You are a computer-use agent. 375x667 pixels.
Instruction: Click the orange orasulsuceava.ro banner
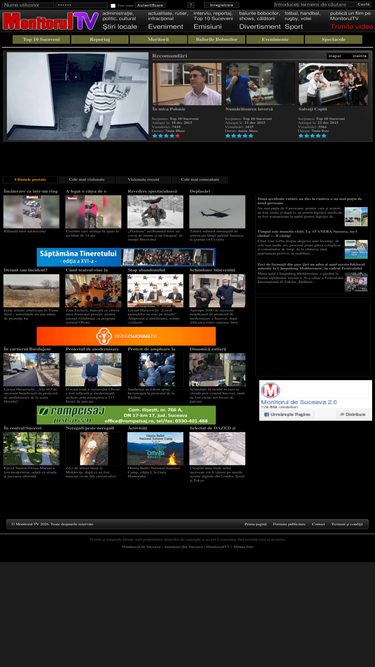point(126,336)
